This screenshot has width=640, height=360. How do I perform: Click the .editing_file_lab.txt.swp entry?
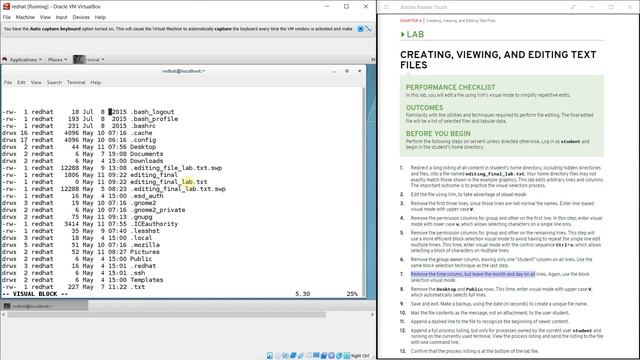[x=176, y=168]
